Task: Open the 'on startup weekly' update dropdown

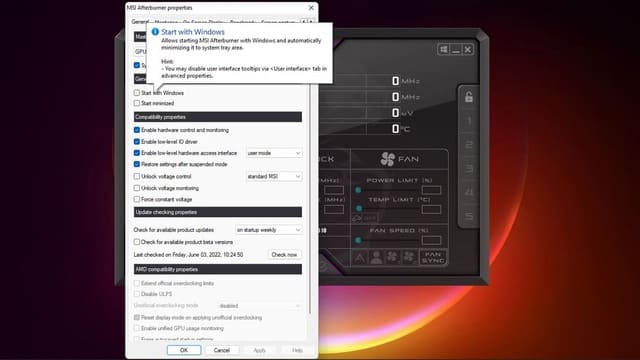Action: tap(269, 230)
